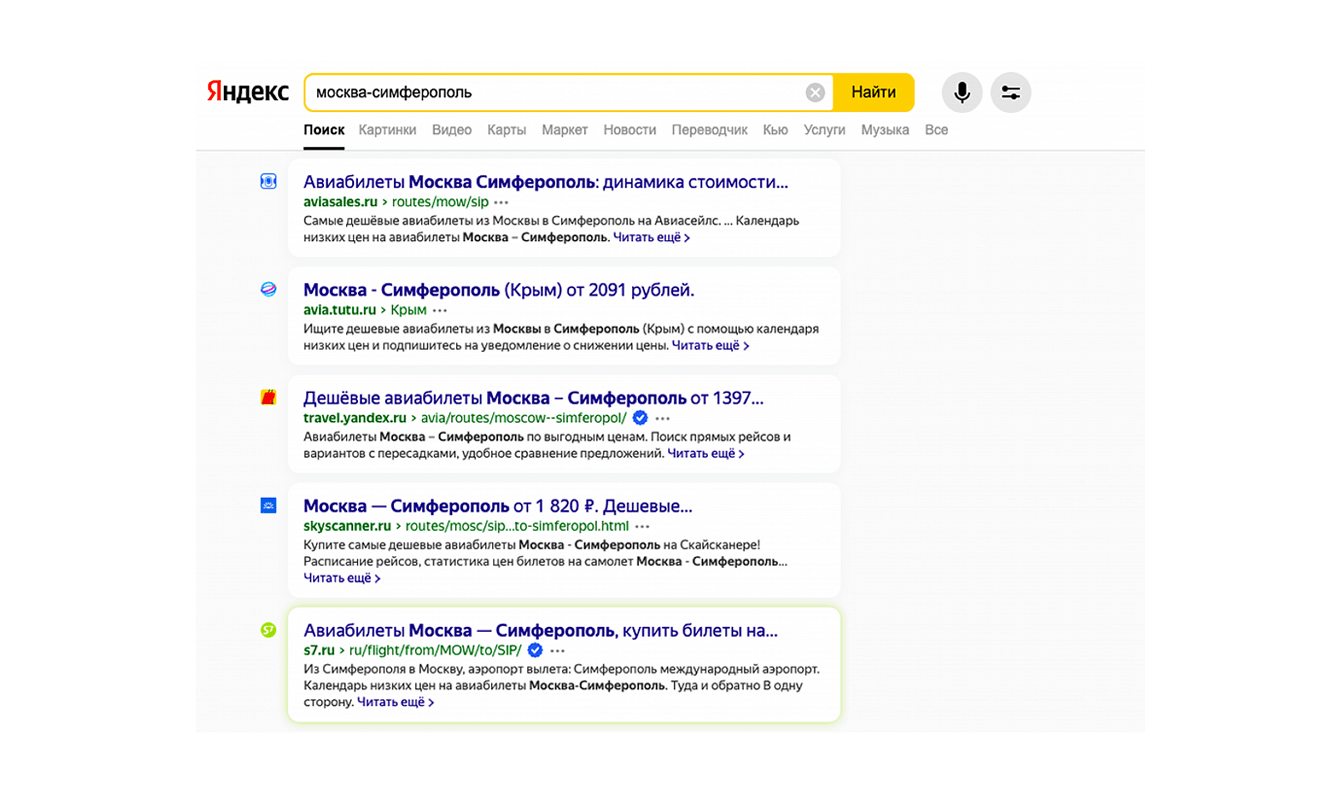
Task: Open the Карты tab
Action: coord(507,130)
